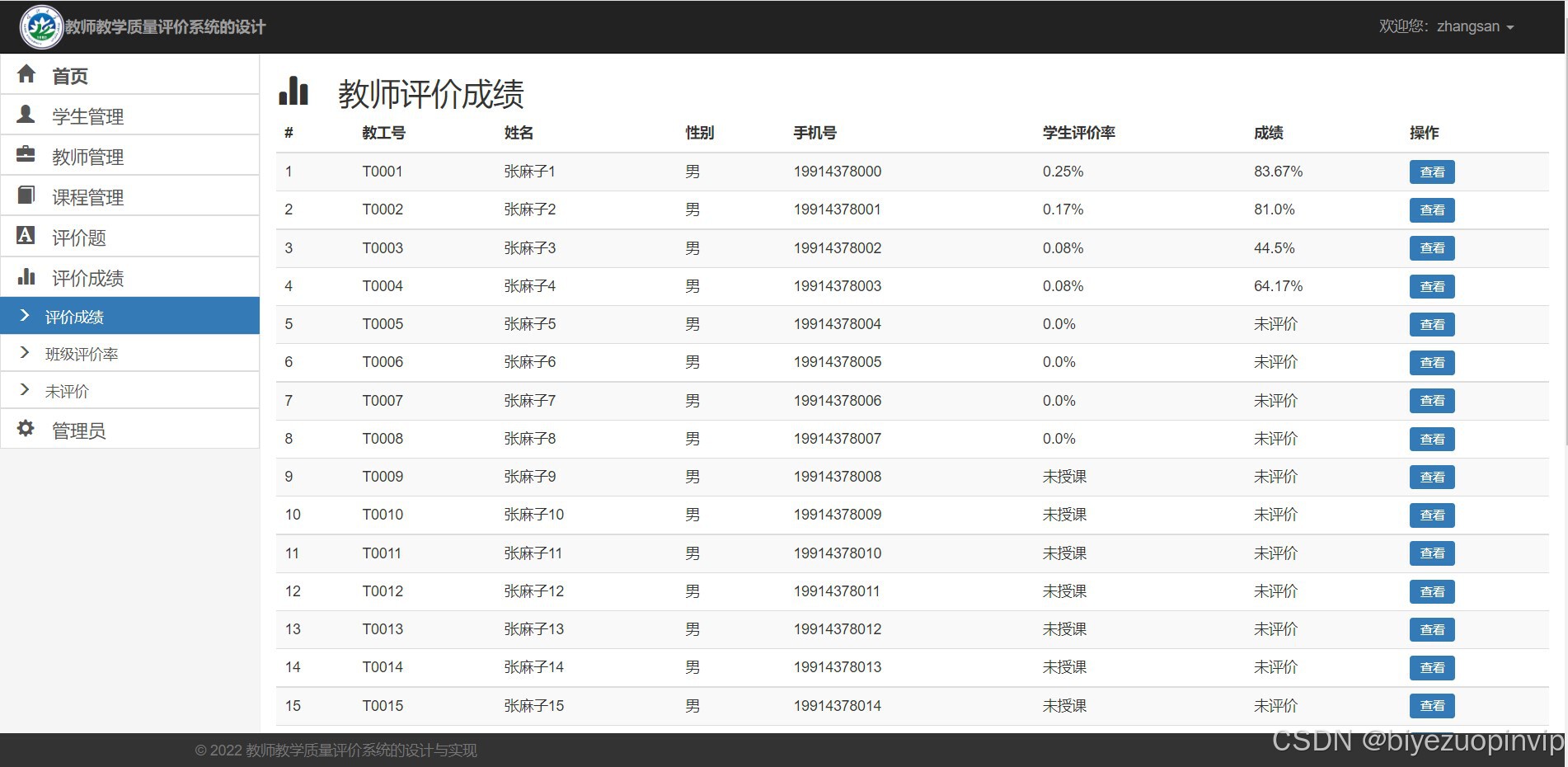Click 查看 in the 张麻子13 row
The height and width of the screenshot is (767, 1568).
1432,629
